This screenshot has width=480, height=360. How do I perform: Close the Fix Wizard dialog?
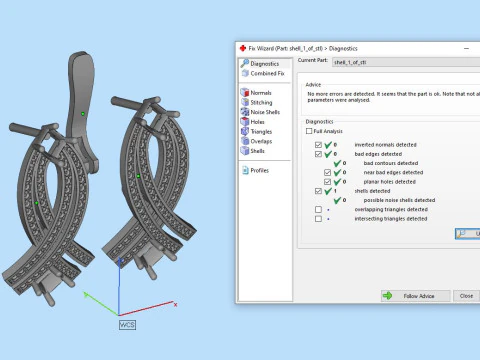coord(466,296)
